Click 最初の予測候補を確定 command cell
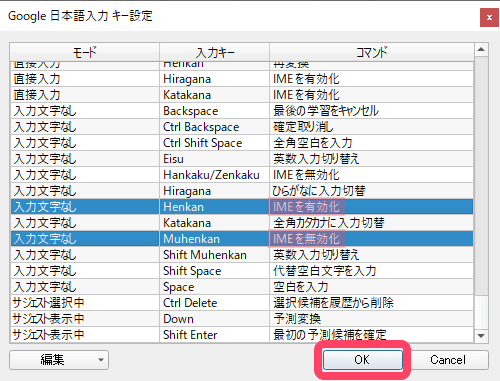The image size is (500, 381). click(371, 335)
